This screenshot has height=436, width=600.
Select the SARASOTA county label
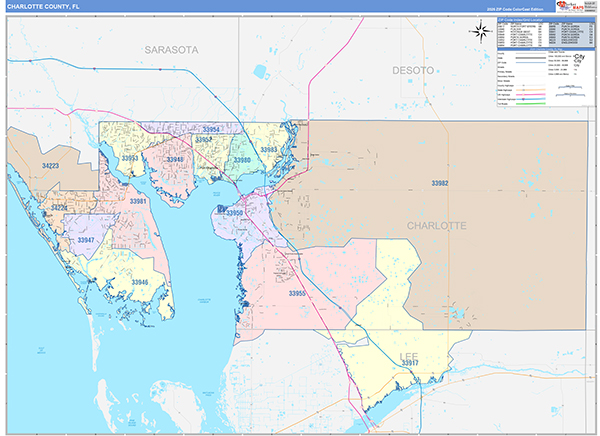pyautogui.click(x=171, y=50)
